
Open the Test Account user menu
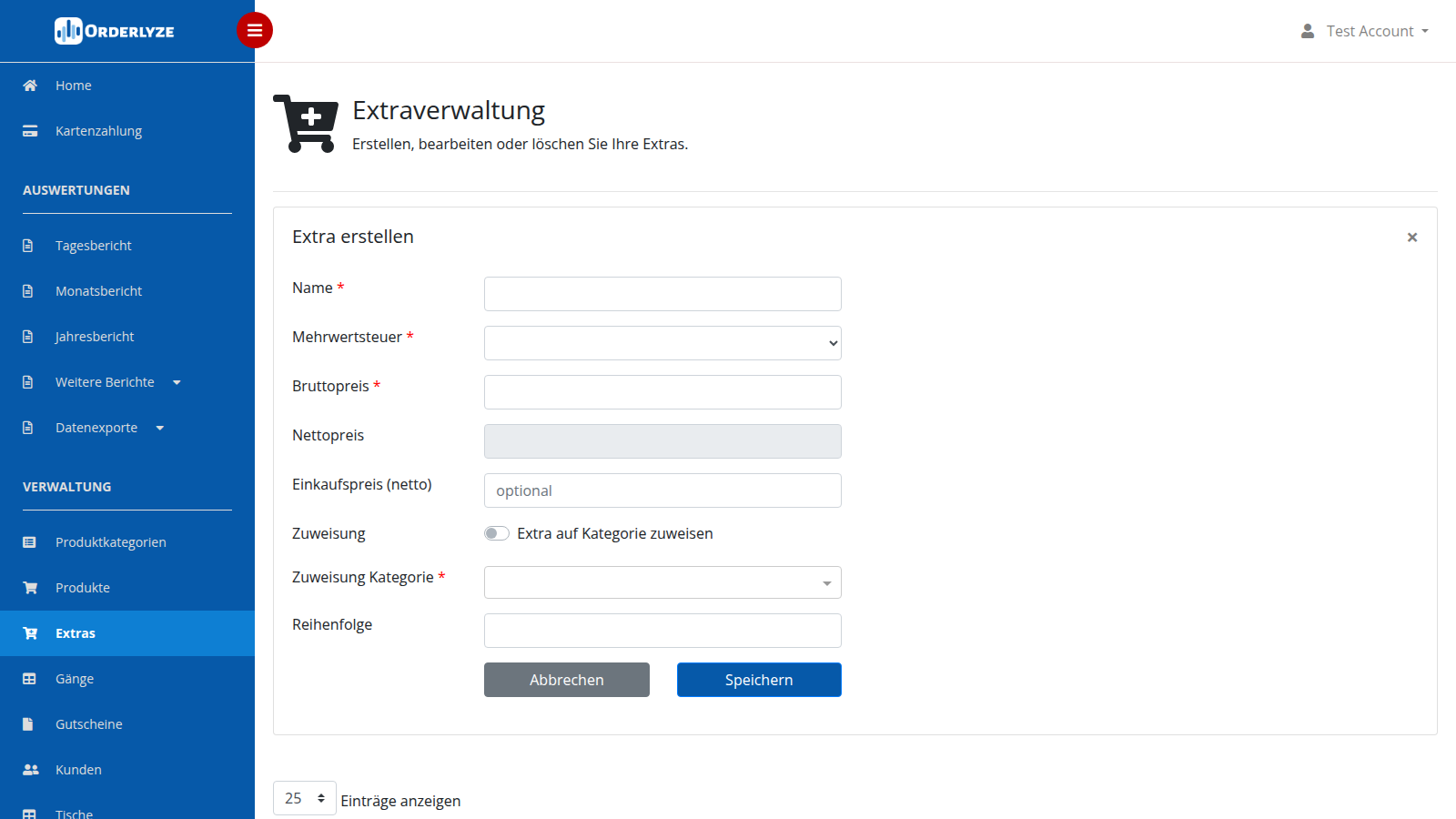tap(1364, 31)
